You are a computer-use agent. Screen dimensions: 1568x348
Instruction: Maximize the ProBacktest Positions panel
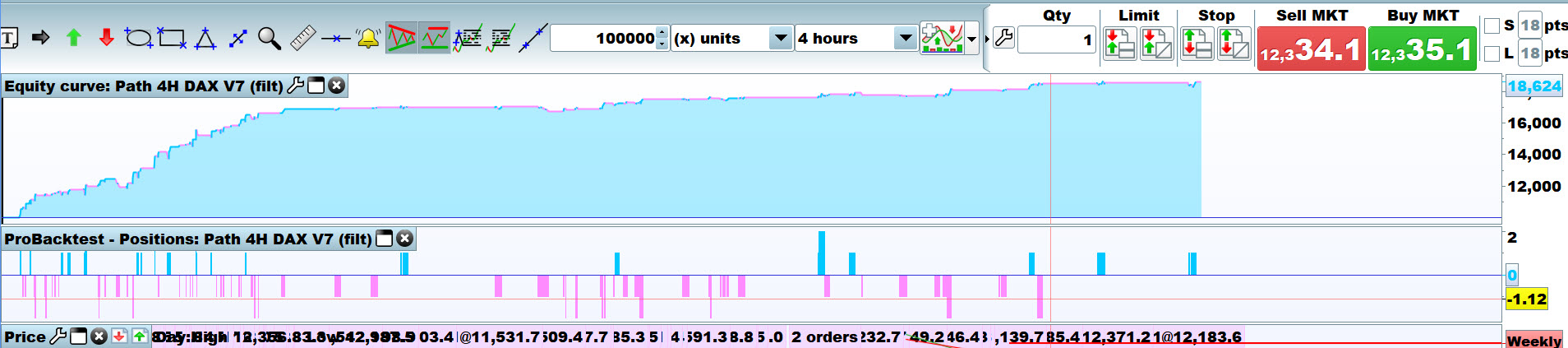tap(384, 239)
